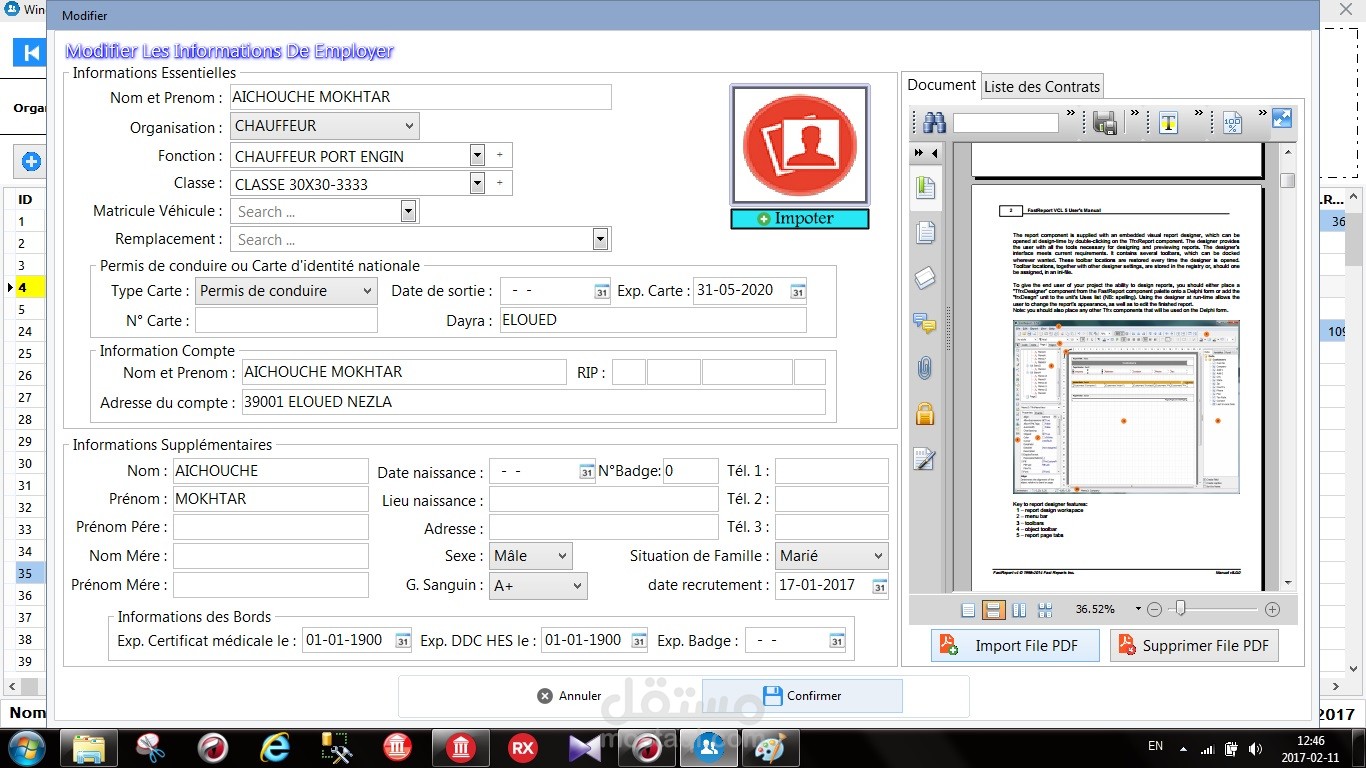
Task: Open calendar for Exp. DDC HES
Action: click(638, 641)
